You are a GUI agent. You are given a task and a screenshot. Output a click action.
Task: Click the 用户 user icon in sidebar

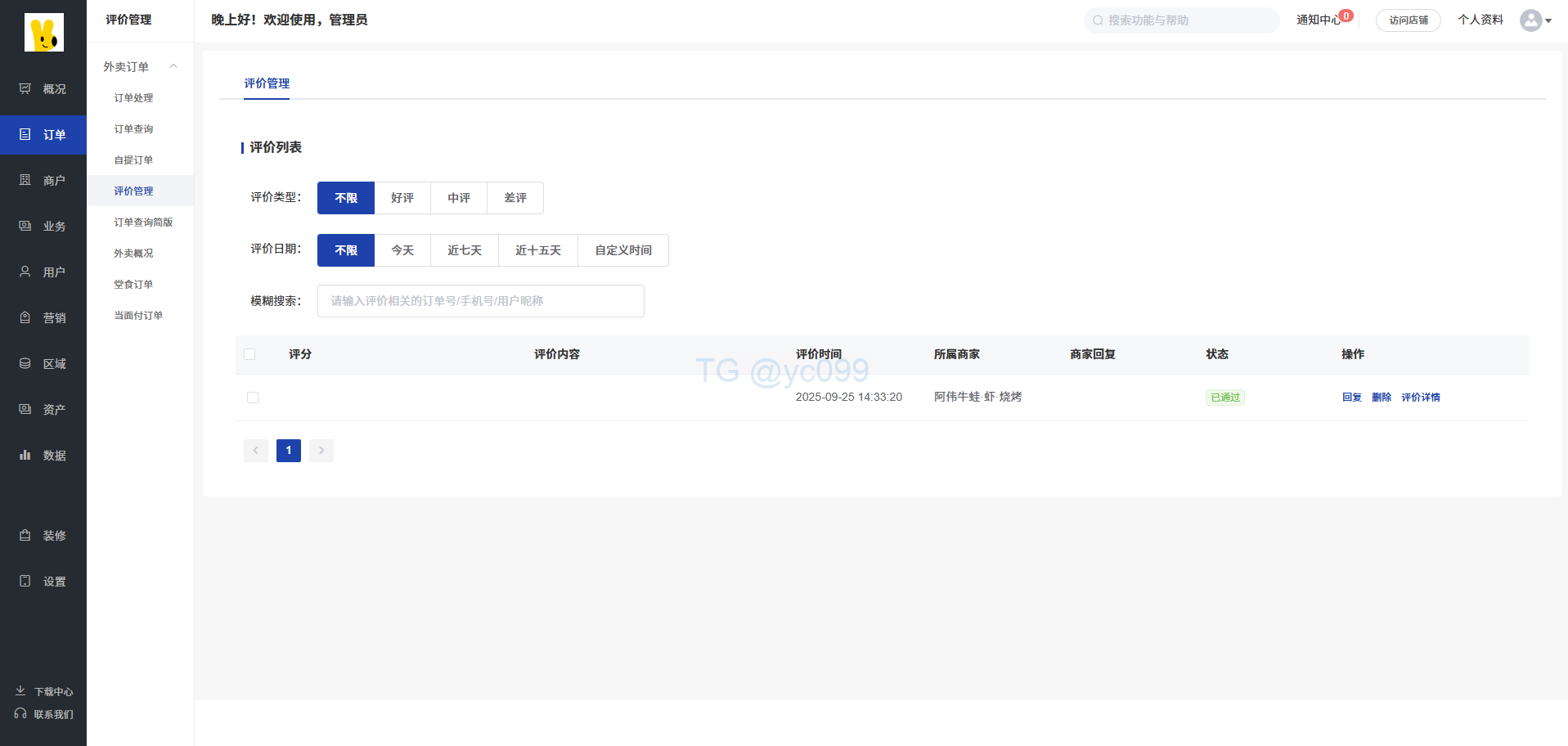click(x=25, y=272)
